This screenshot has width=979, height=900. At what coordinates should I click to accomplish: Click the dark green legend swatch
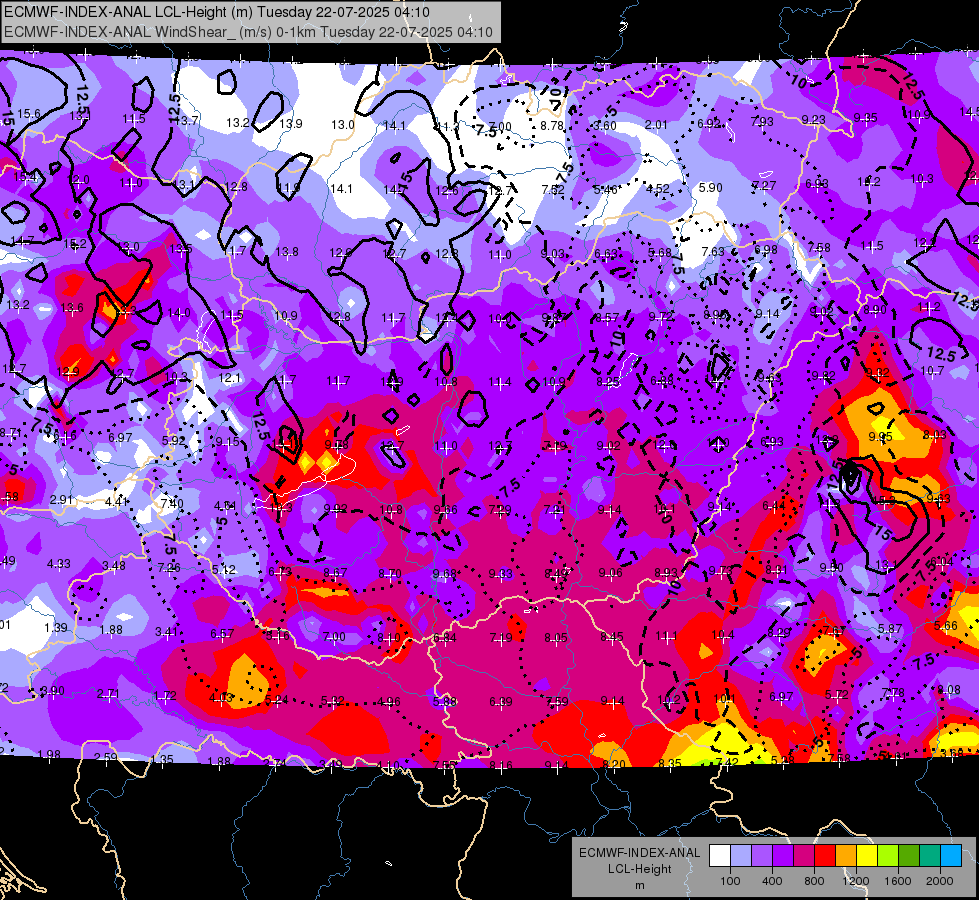coord(909,855)
